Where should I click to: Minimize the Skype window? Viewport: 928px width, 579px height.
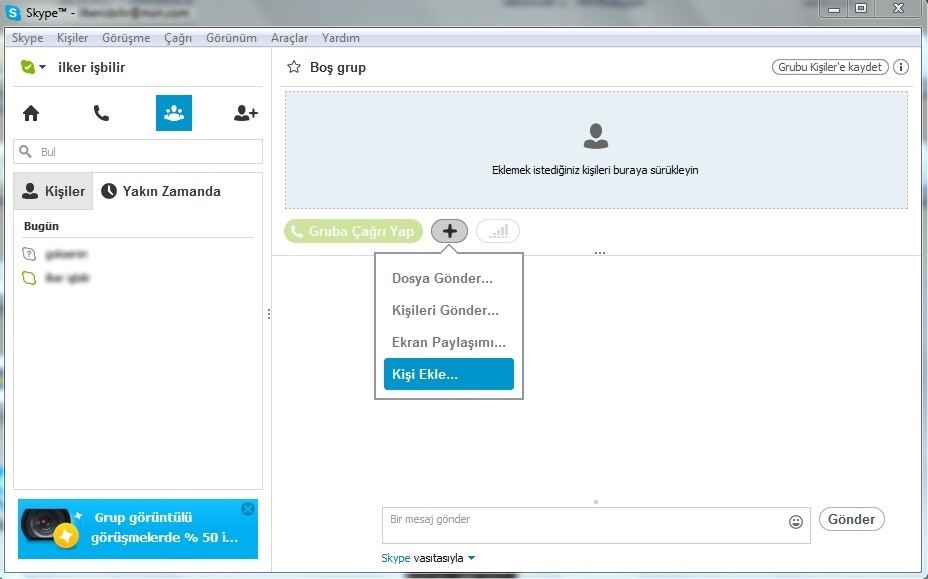[x=834, y=8]
